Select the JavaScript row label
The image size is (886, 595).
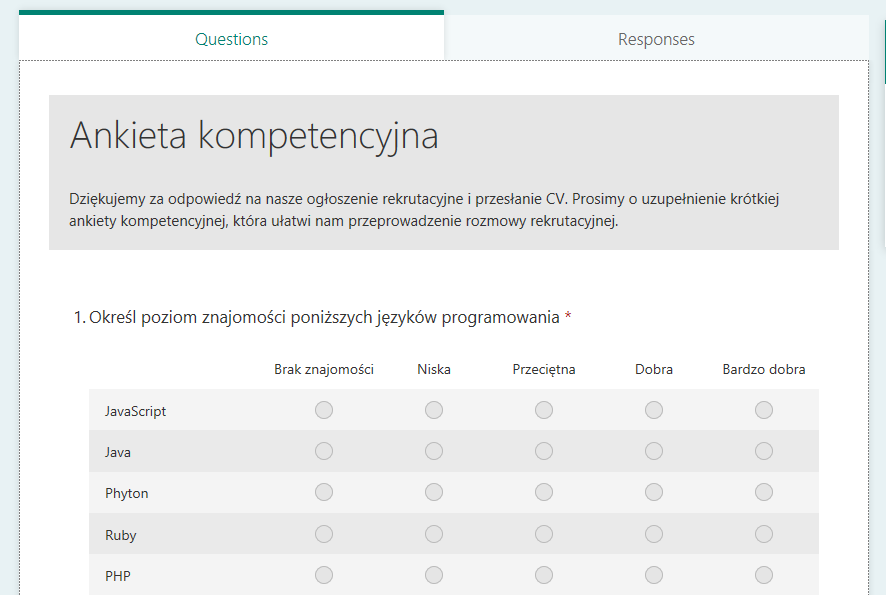[x=136, y=411]
